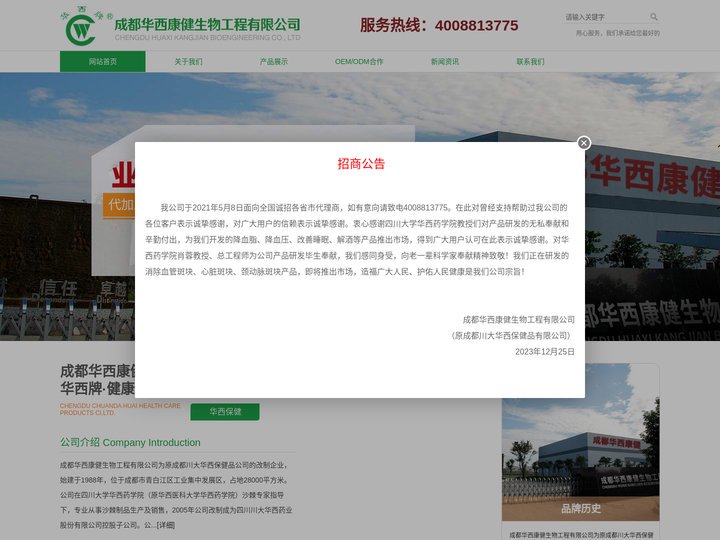Image resolution: width=720 pixels, height=540 pixels.
Task: Click the 招商公告 heading in popup
Action: click(x=361, y=164)
